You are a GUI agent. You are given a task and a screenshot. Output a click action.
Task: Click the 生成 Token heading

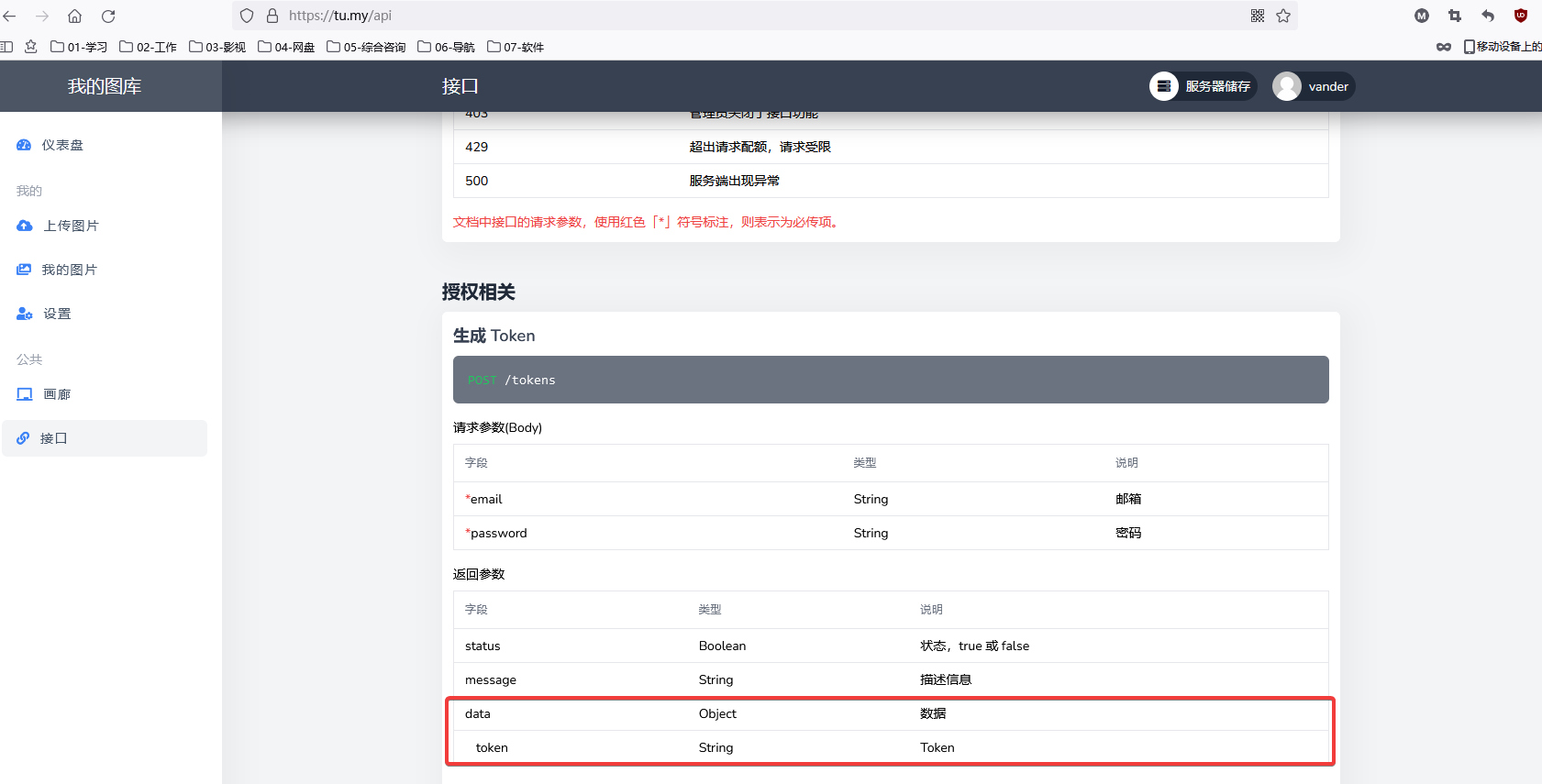[x=494, y=336]
